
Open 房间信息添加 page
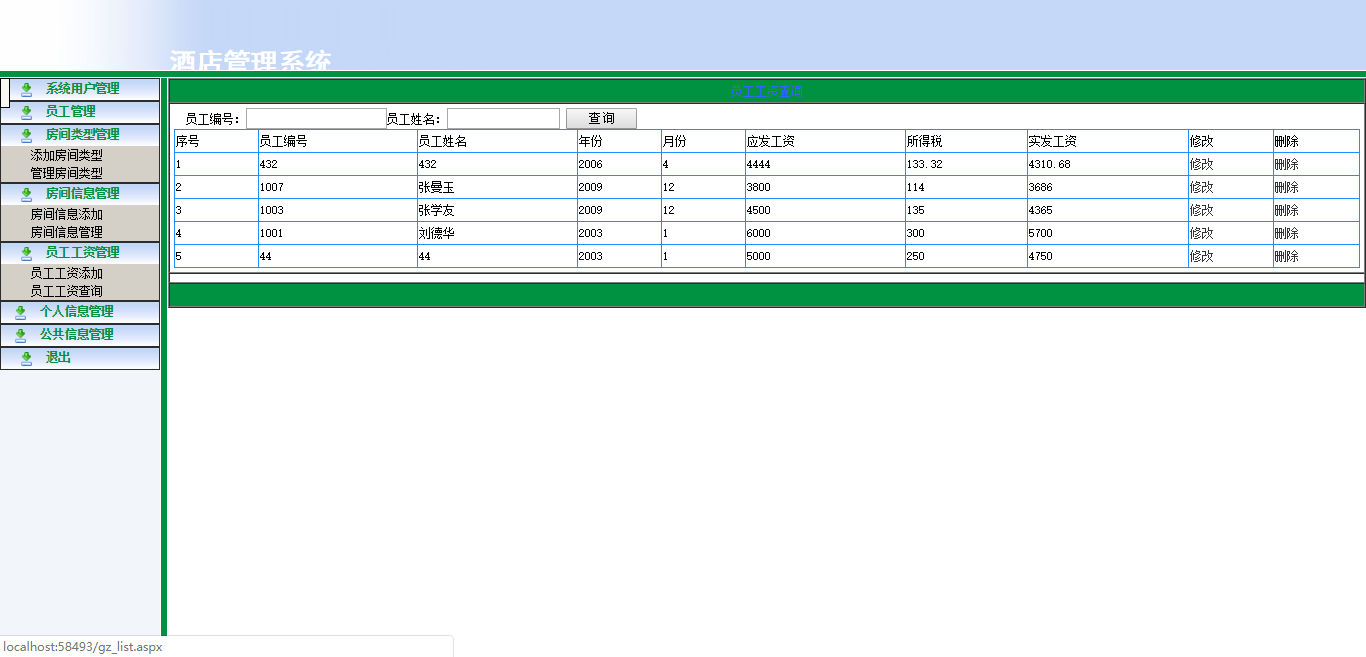(66, 215)
